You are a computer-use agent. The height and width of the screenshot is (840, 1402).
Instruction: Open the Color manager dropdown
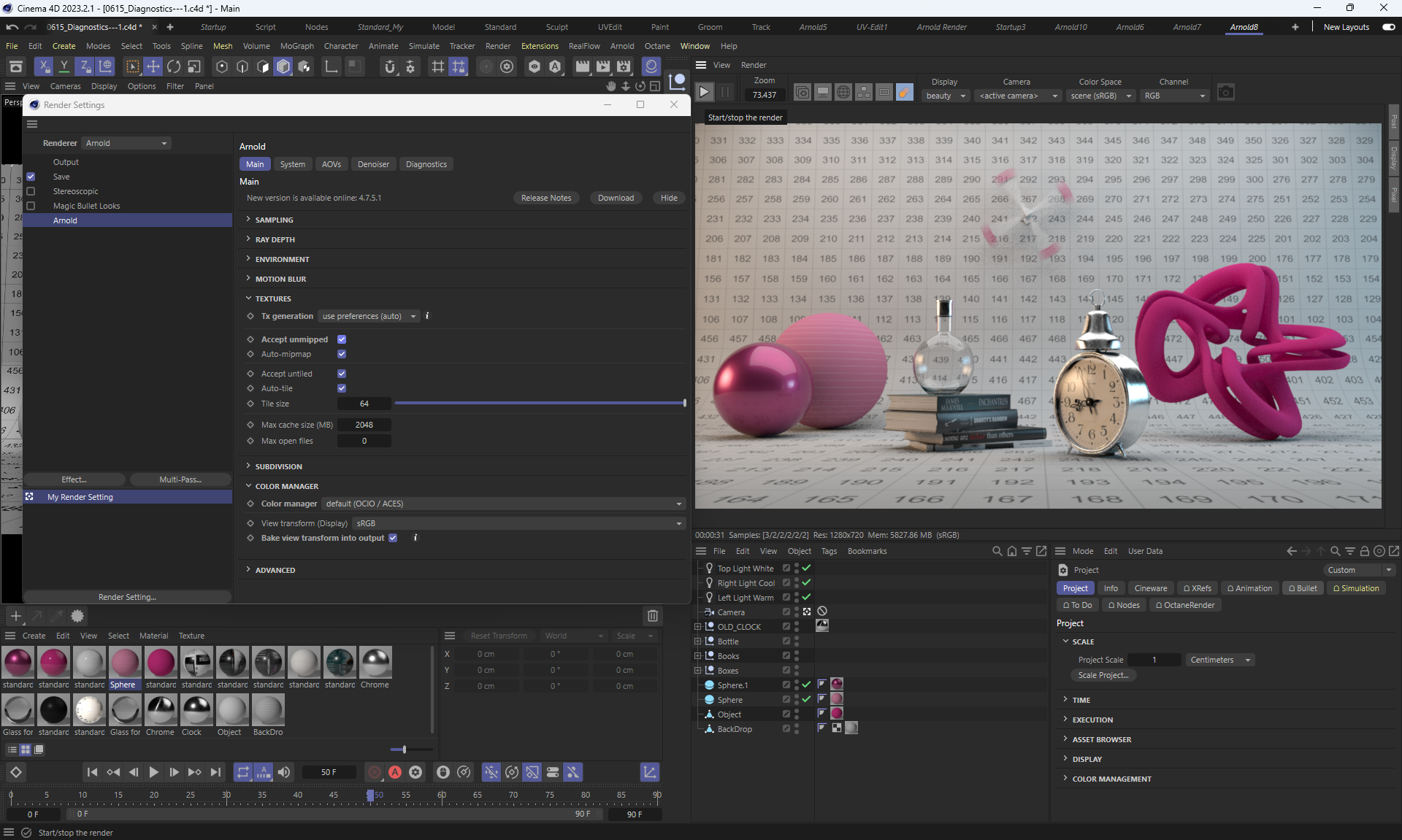click(x=504, y=504)
